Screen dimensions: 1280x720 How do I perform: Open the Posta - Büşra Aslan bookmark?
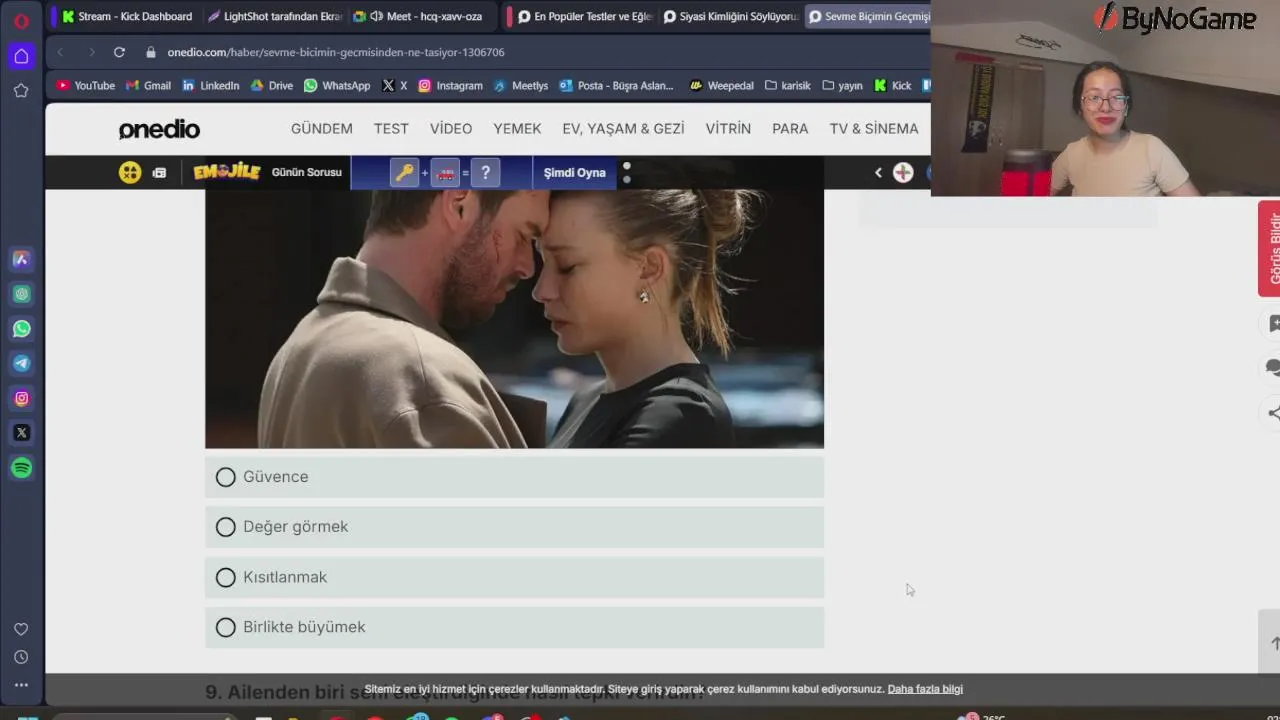coord(617,86)
